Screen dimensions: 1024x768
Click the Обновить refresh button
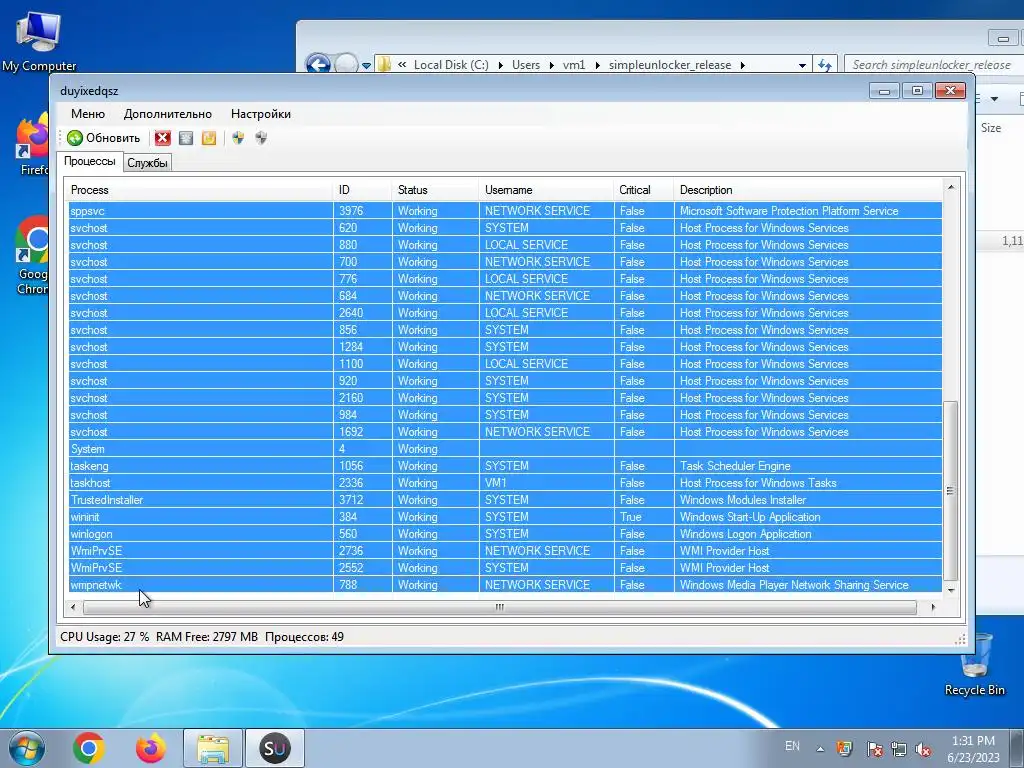104,138
